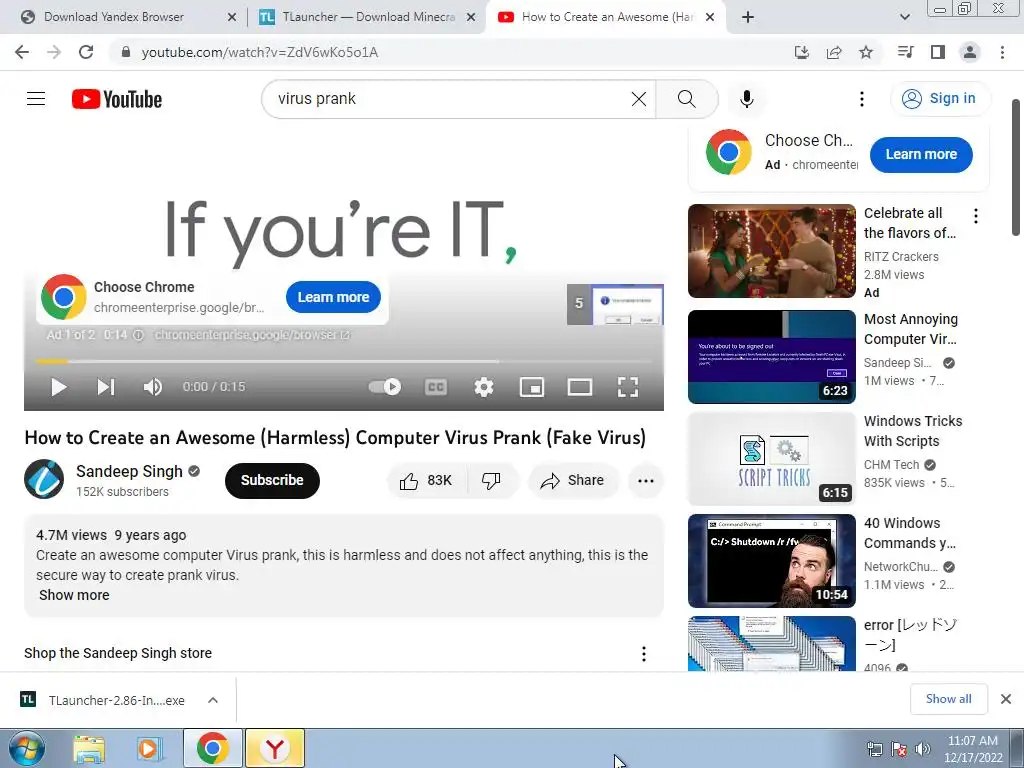Open options menu for RITZ ad

click(x=976, y=216)
